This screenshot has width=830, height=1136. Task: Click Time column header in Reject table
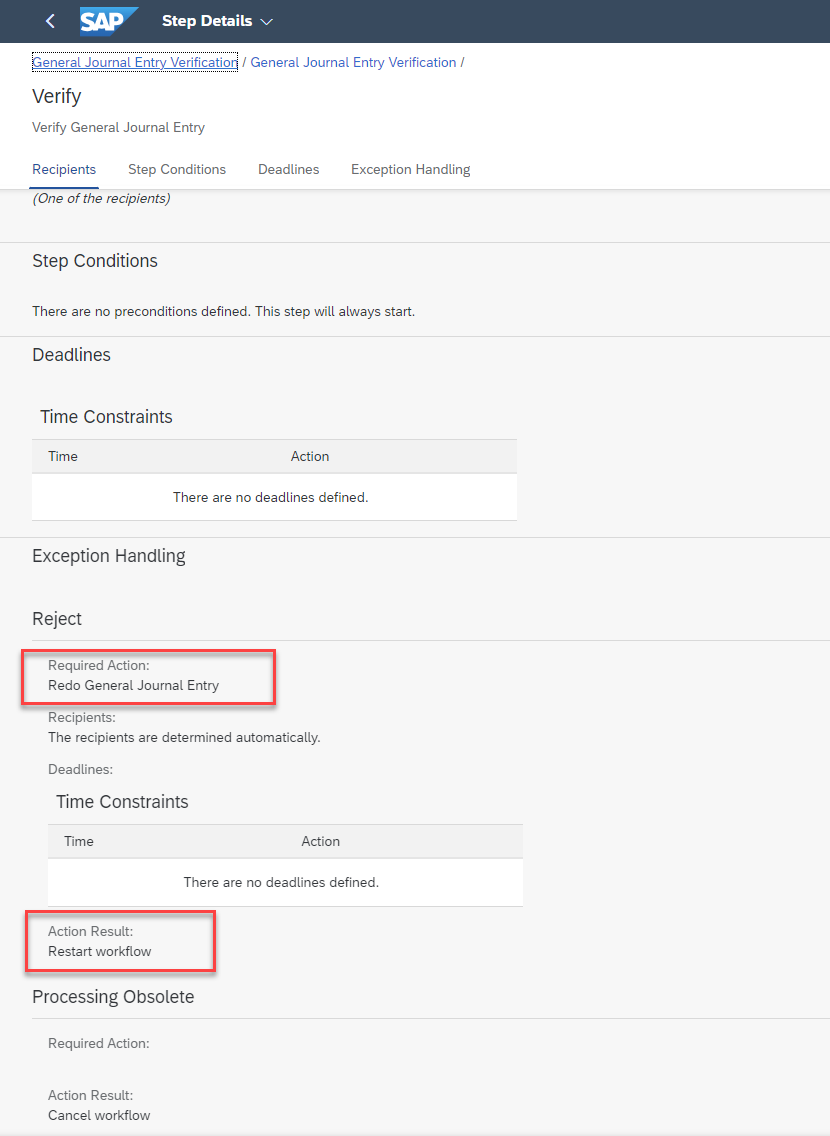79,841
